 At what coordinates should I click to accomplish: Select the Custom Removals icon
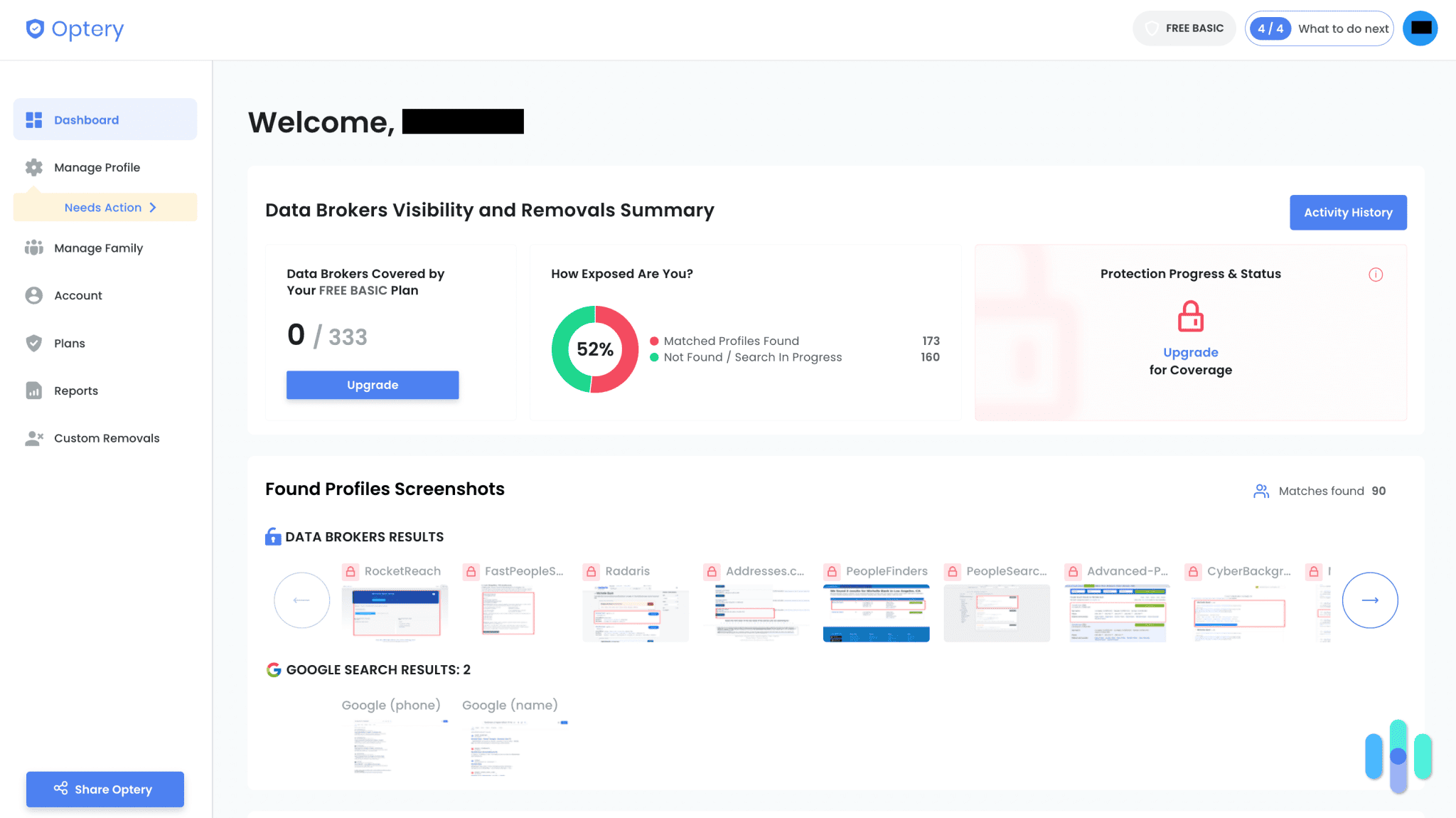33,437
